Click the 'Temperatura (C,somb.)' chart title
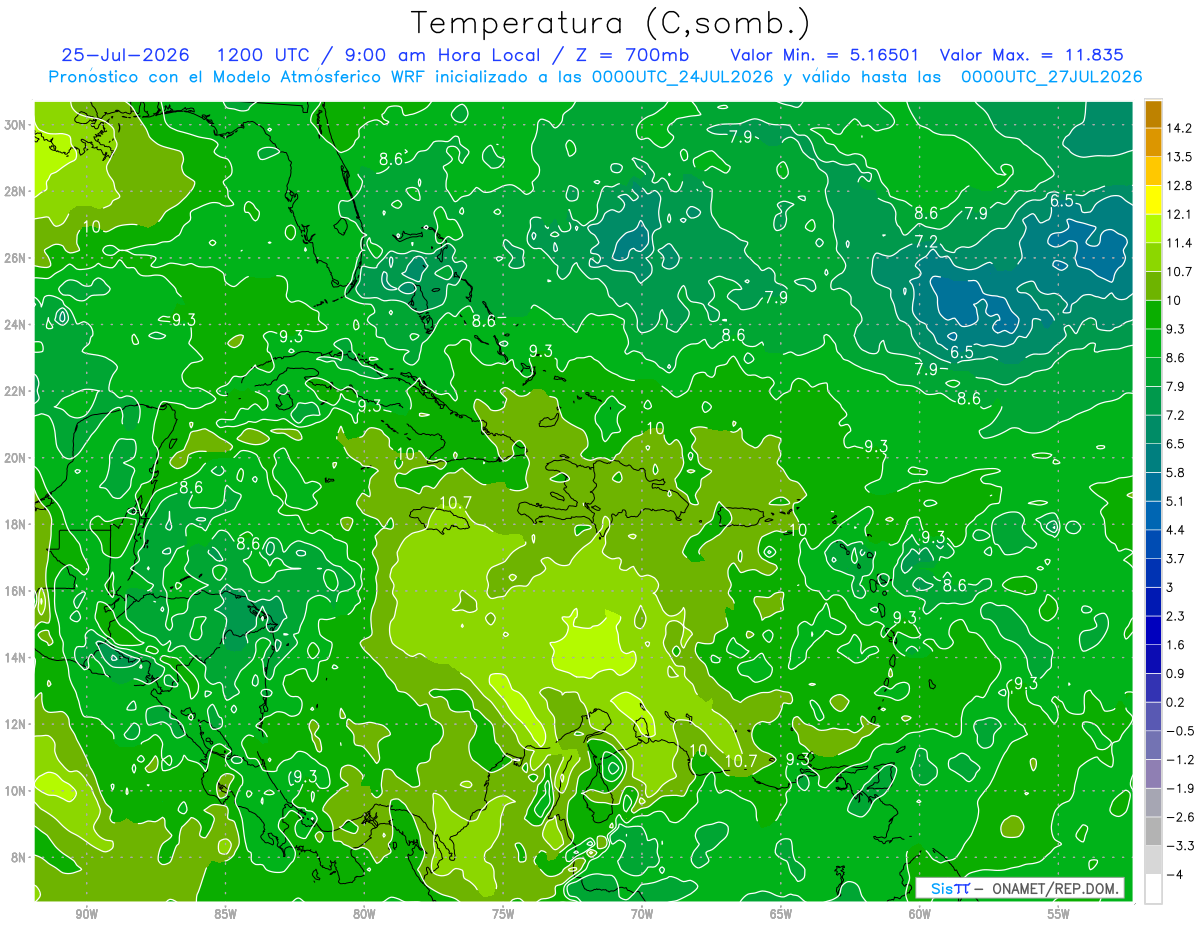 (x=610, y=23)
